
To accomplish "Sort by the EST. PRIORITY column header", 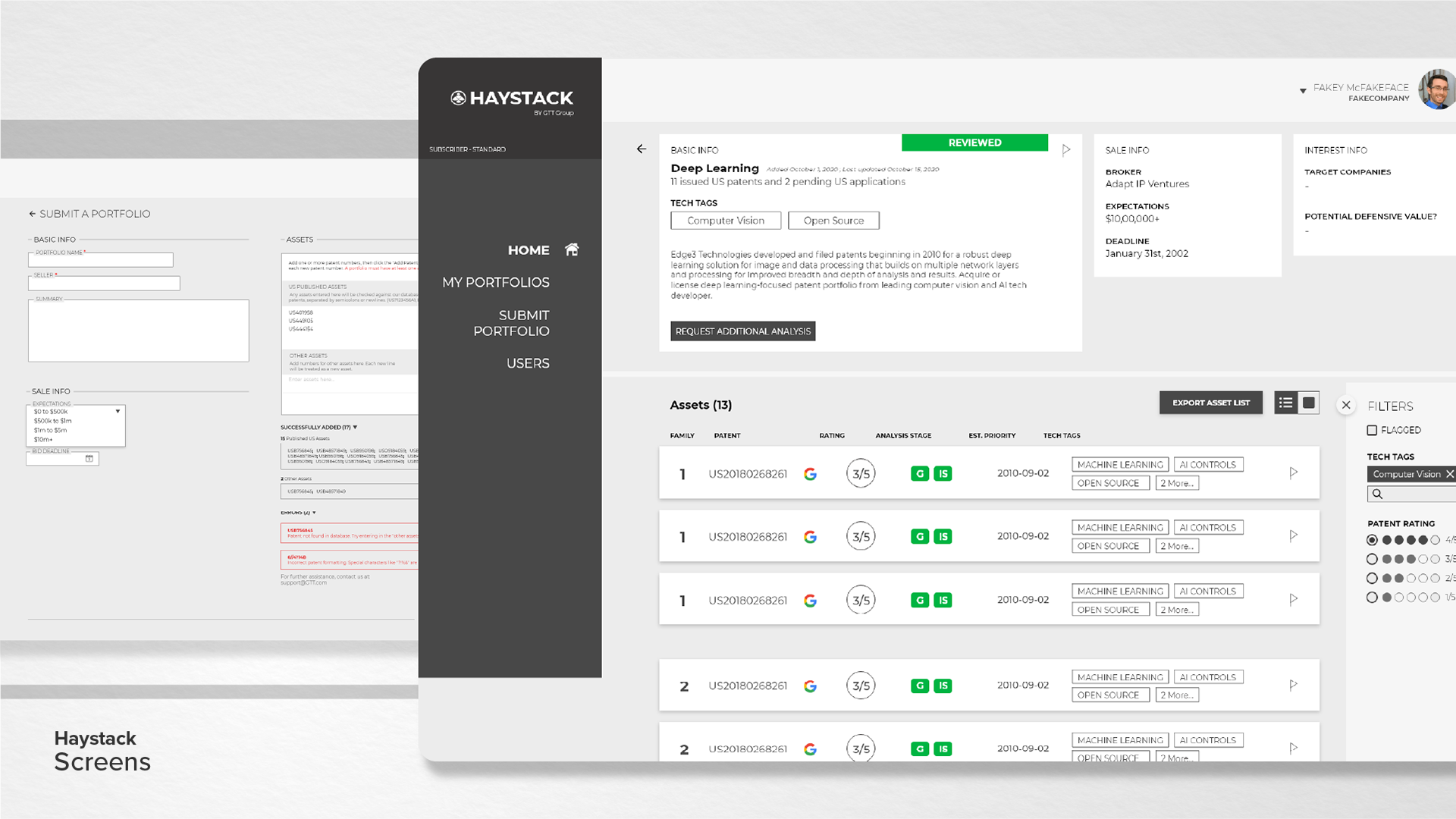I will (992, 436).
